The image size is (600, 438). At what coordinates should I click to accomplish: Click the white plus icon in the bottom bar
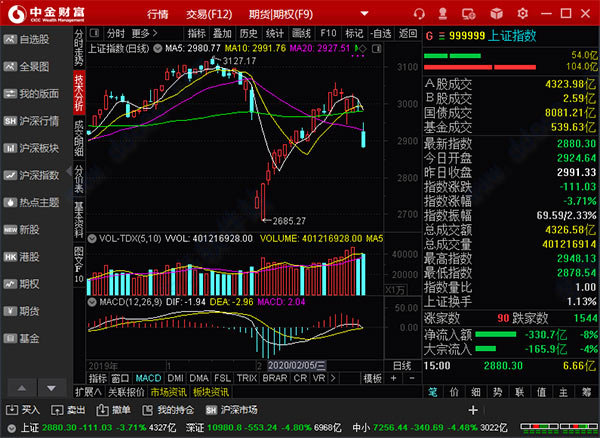pyautogui.click(x=473, y=410)
